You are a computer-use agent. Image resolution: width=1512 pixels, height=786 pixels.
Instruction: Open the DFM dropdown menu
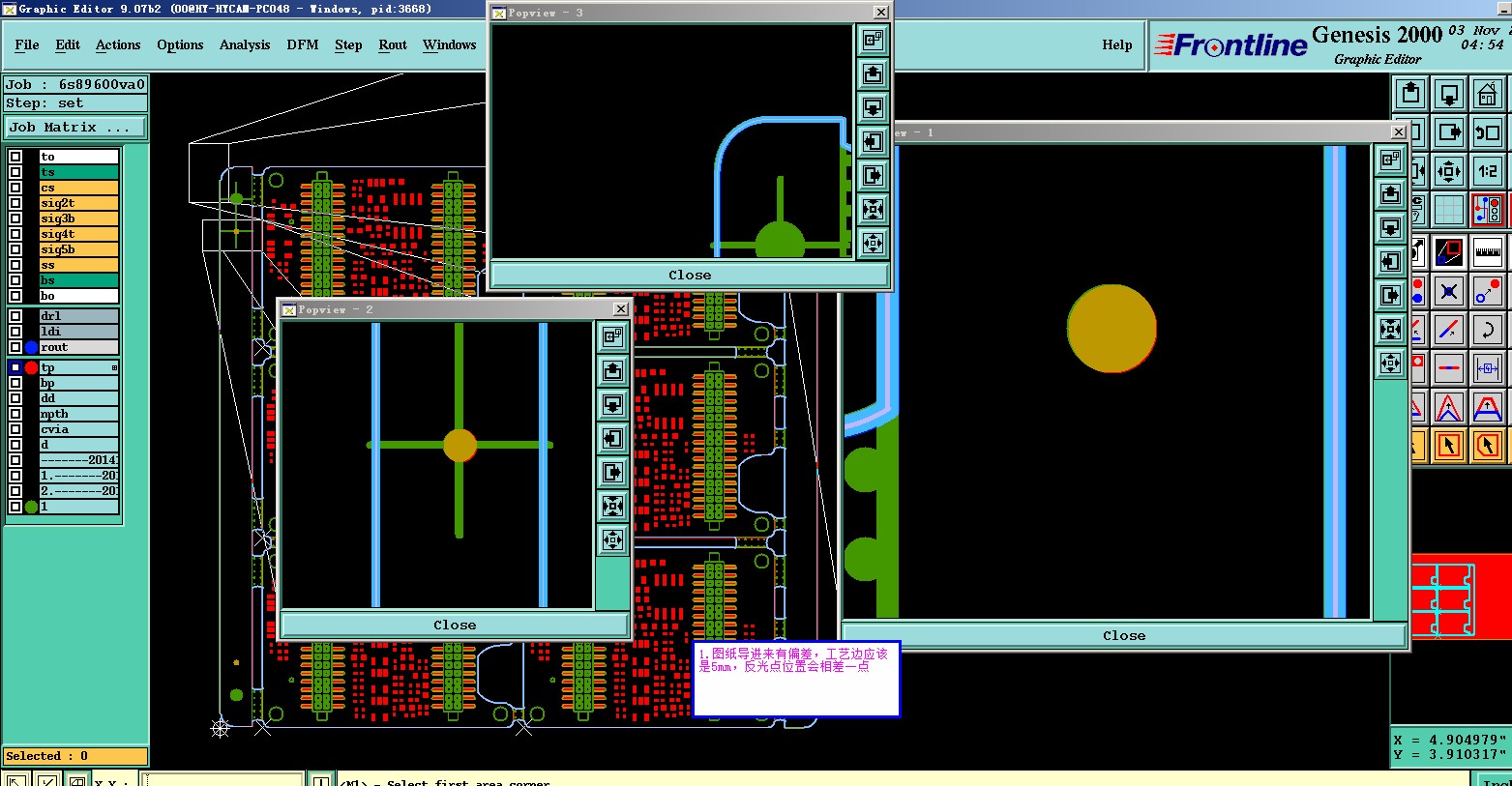coord(303,44)
